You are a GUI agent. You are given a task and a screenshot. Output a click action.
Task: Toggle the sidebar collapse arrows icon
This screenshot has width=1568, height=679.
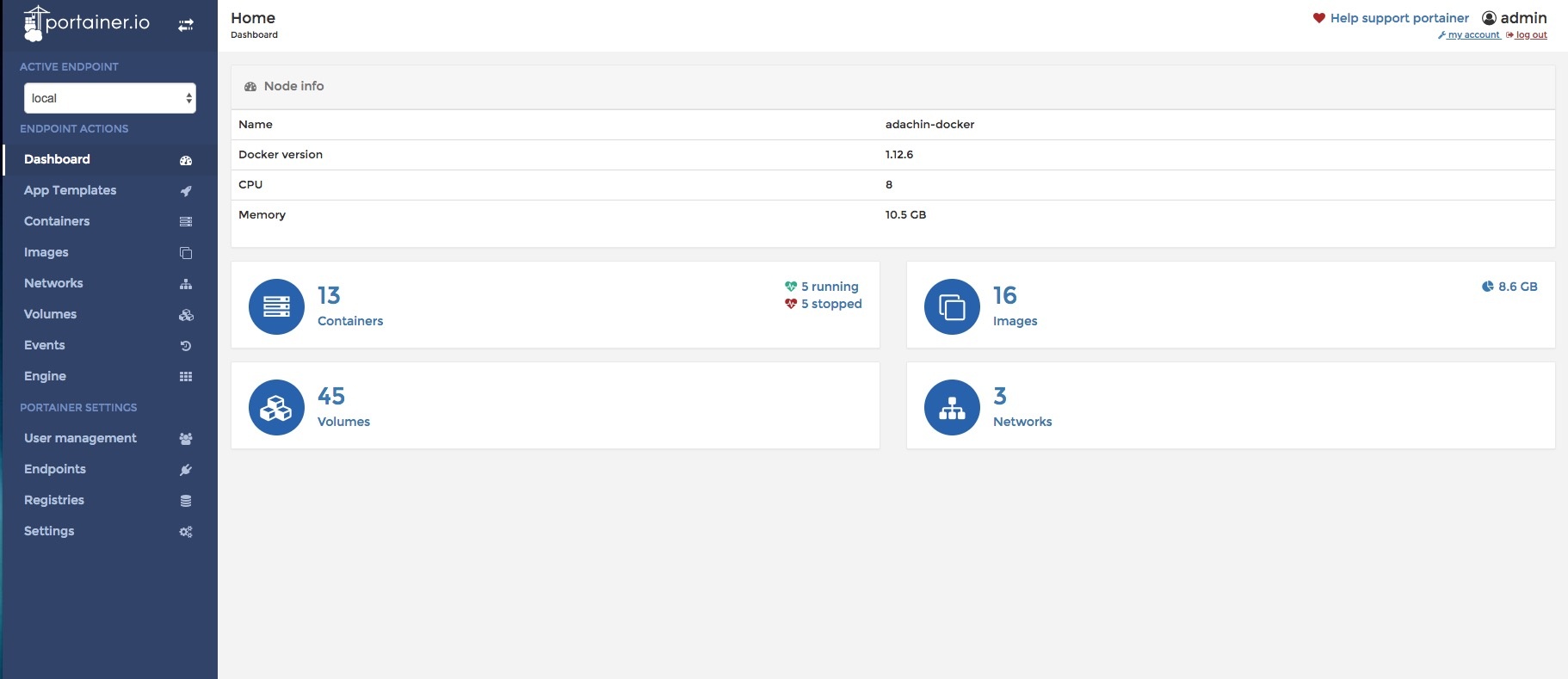(186, 25)
